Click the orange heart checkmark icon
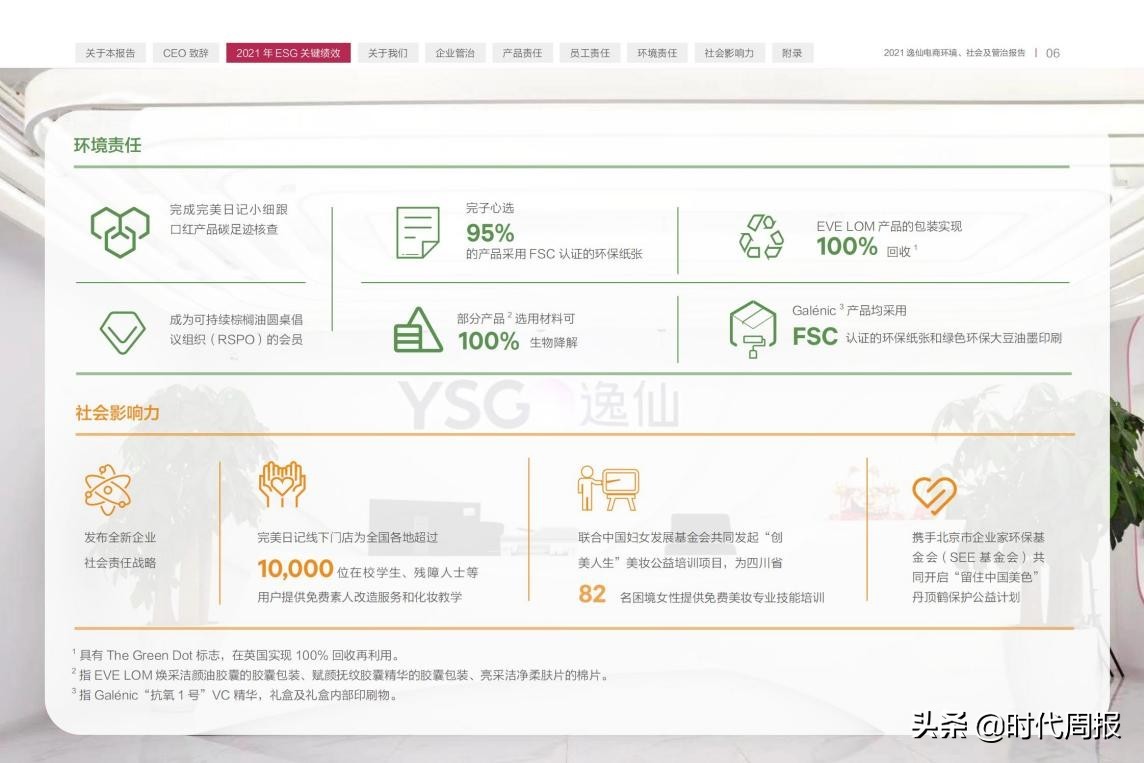The image size is (1144, 763). click(x=934, y=496)
